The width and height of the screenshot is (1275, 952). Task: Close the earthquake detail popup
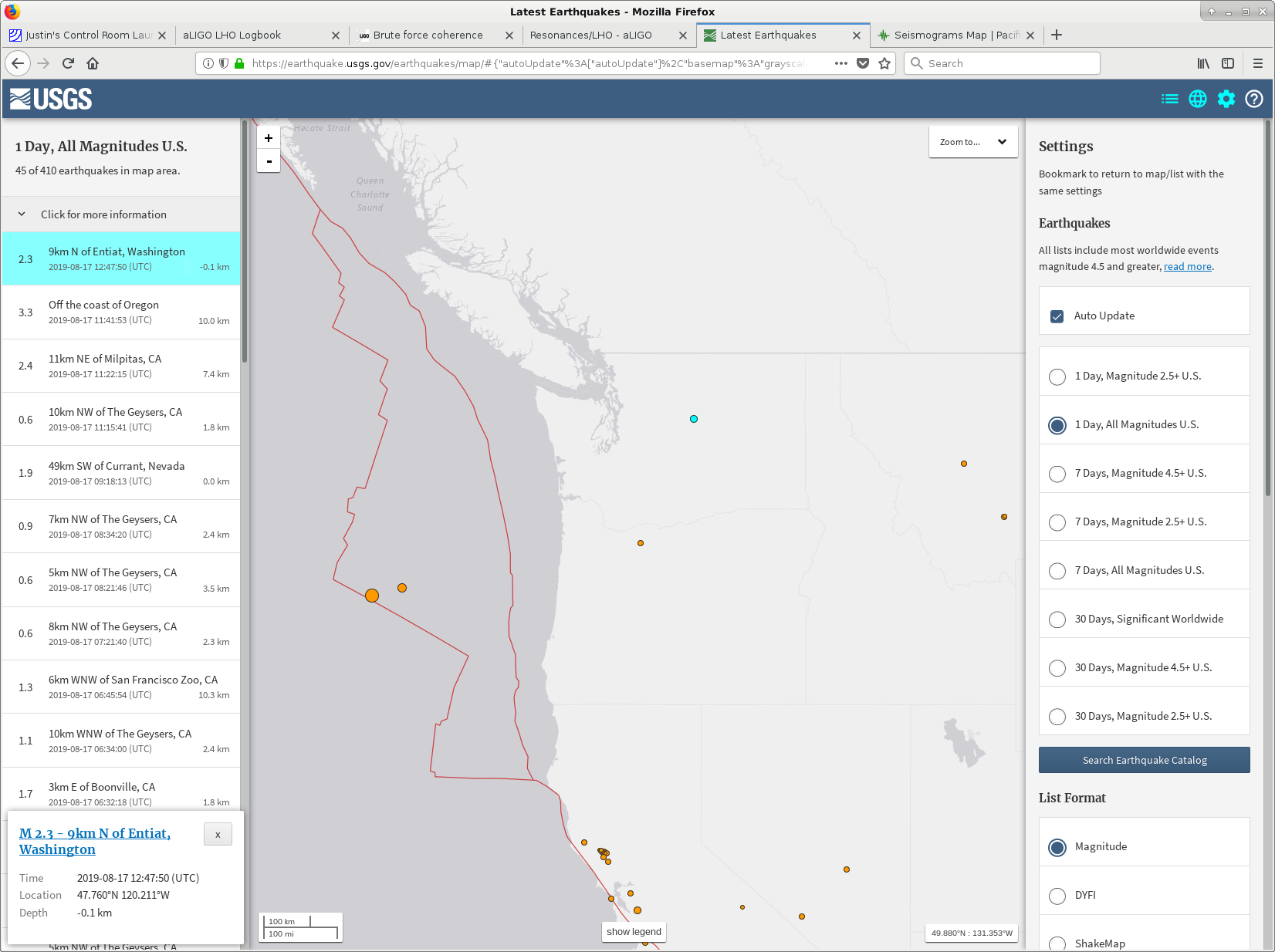[218, 834]
